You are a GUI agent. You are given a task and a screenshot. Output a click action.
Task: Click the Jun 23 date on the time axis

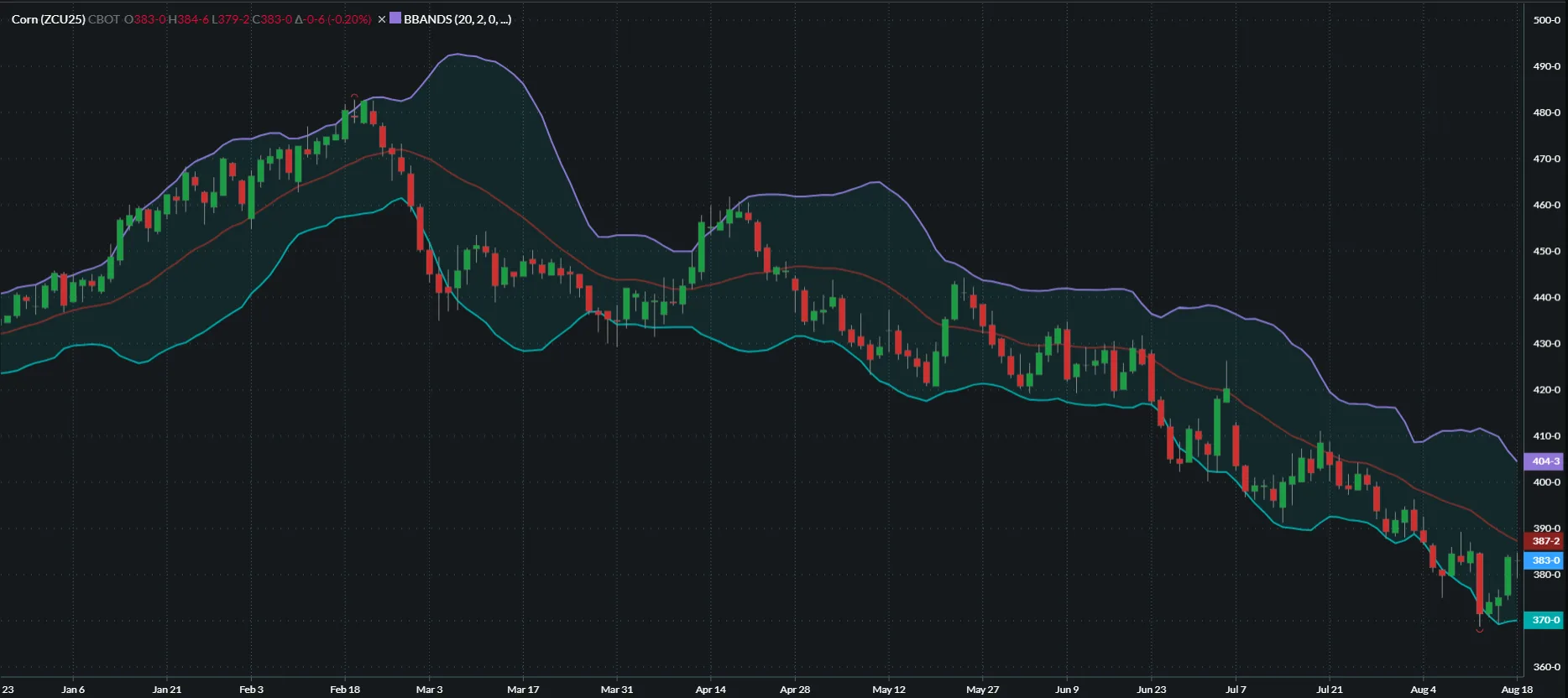pyautogui.click(x=1151, y=690)
